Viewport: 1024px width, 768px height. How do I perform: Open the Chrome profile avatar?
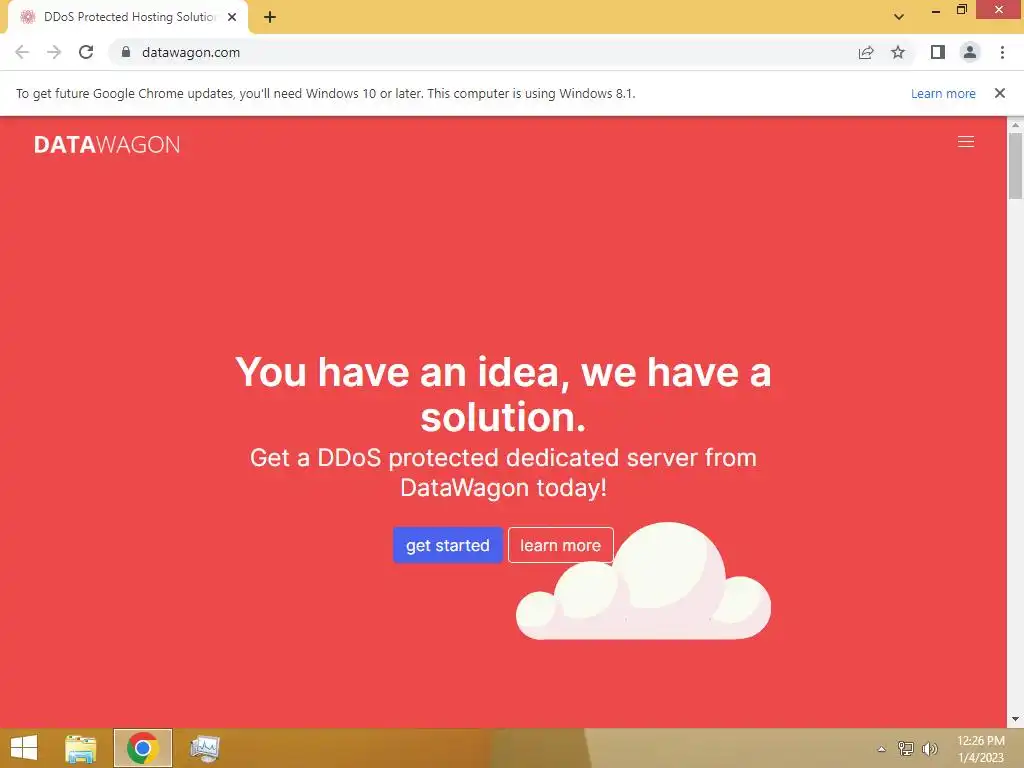(970, 52)
